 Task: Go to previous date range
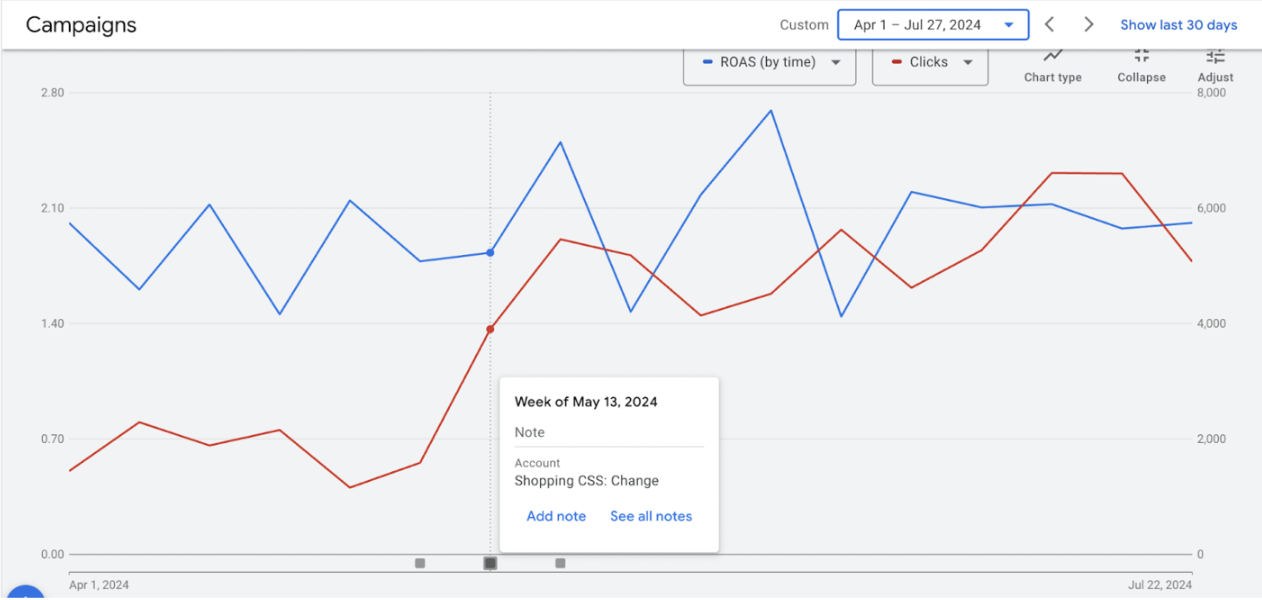pyautogui.click(x=1049, y=25)
